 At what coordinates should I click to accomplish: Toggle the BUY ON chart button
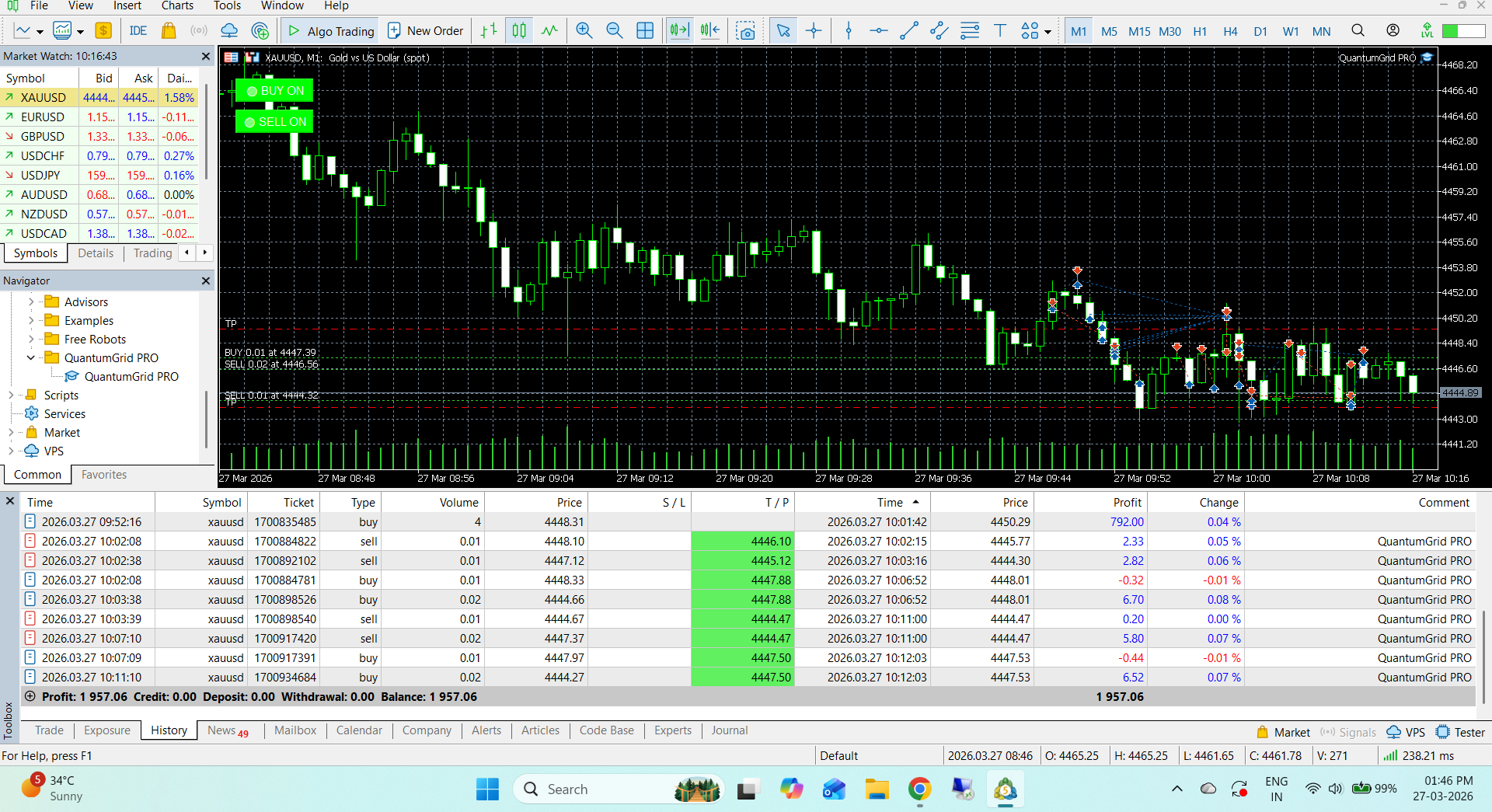274,91
